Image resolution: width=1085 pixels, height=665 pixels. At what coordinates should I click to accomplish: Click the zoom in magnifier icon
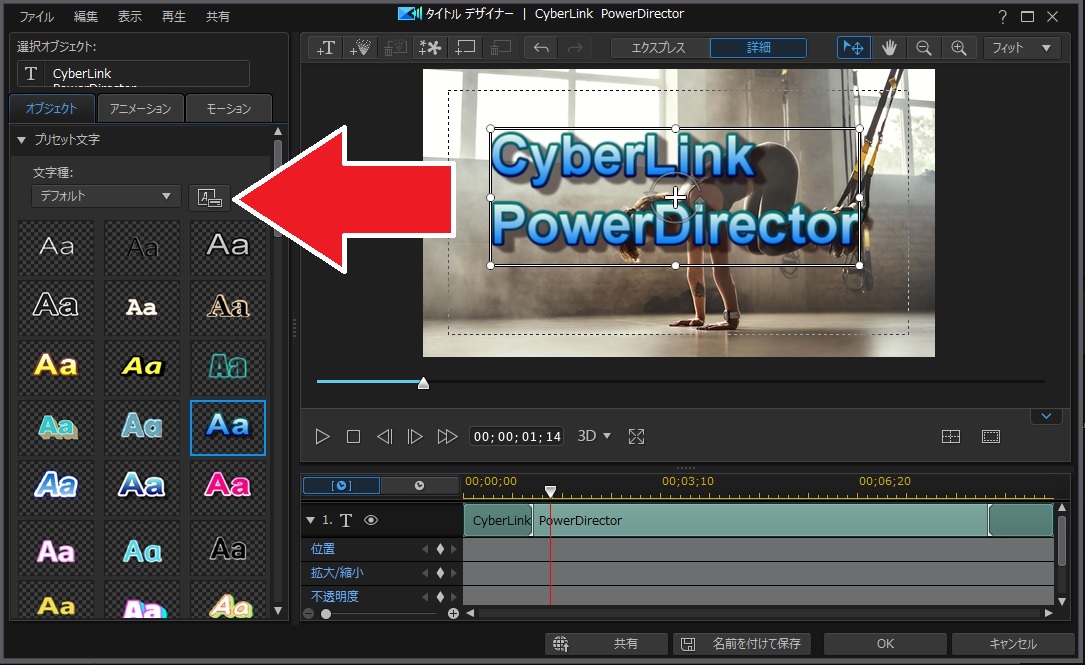958,48
